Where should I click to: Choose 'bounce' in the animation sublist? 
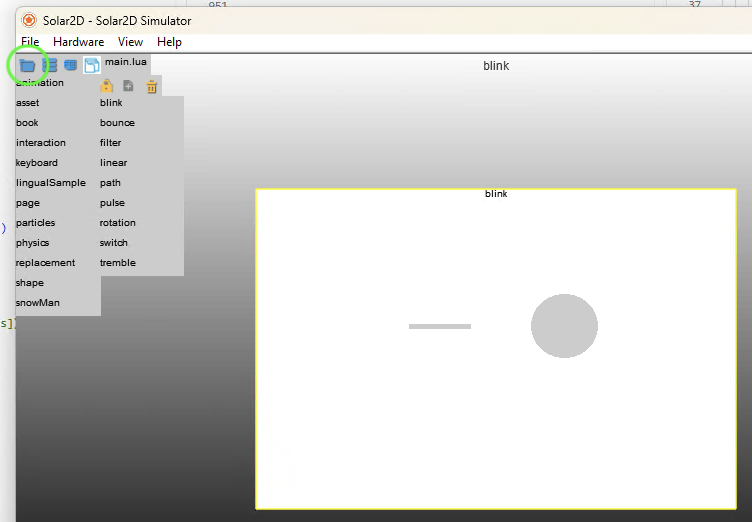pyautogui.click(x=118, y=123)
